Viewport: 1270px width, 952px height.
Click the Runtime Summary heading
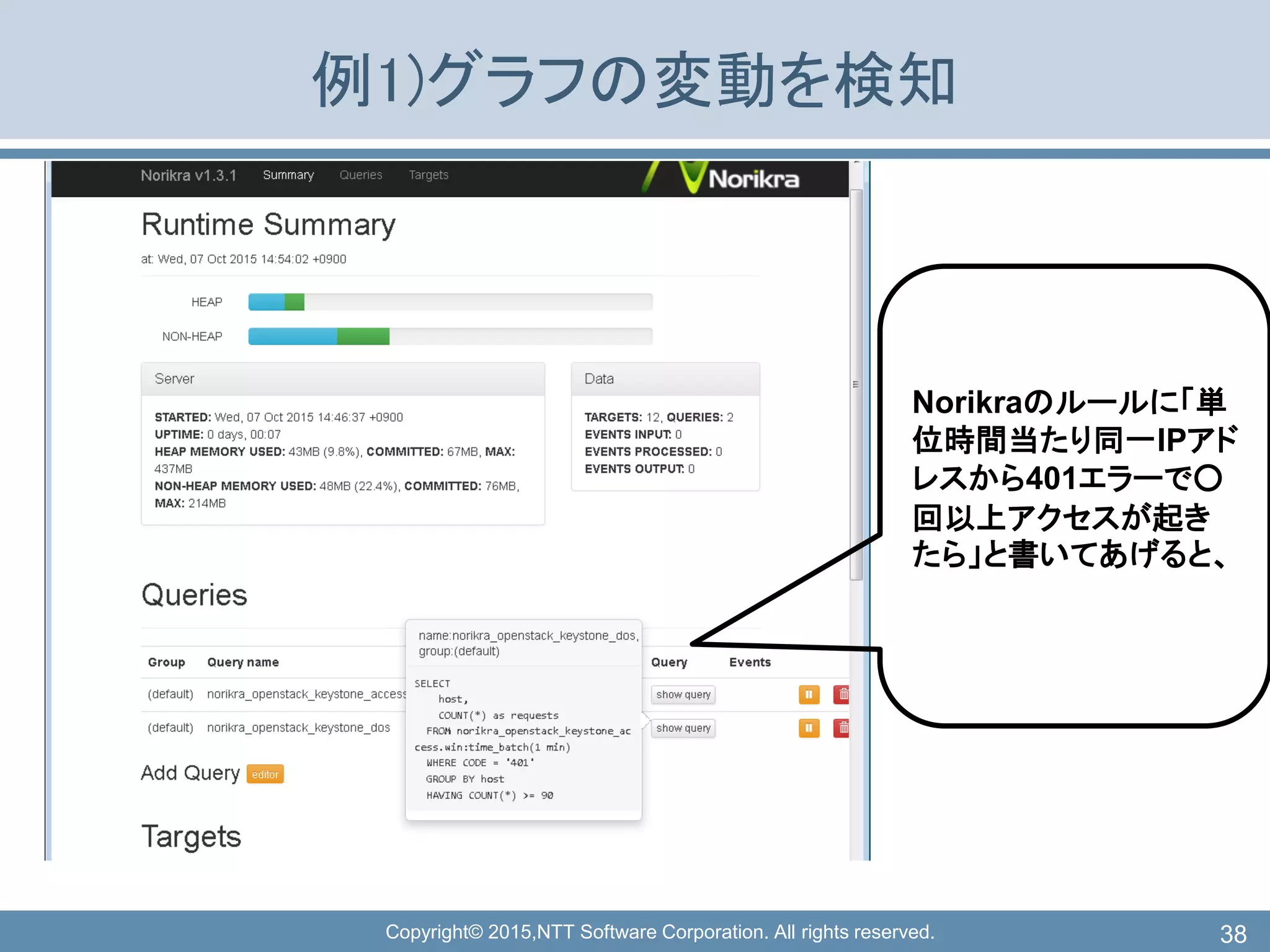pyautogui.click(x=269, y=224)
